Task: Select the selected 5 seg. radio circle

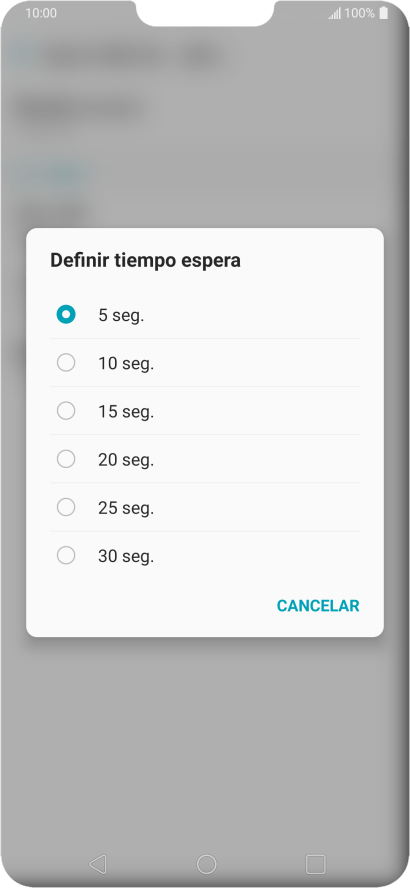Action: click(66, 314)
